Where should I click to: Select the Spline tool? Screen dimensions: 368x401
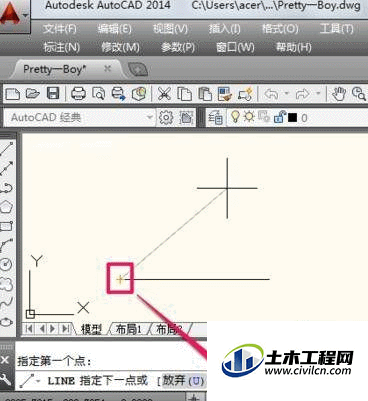pyautogui.click(x=7, y=303)
